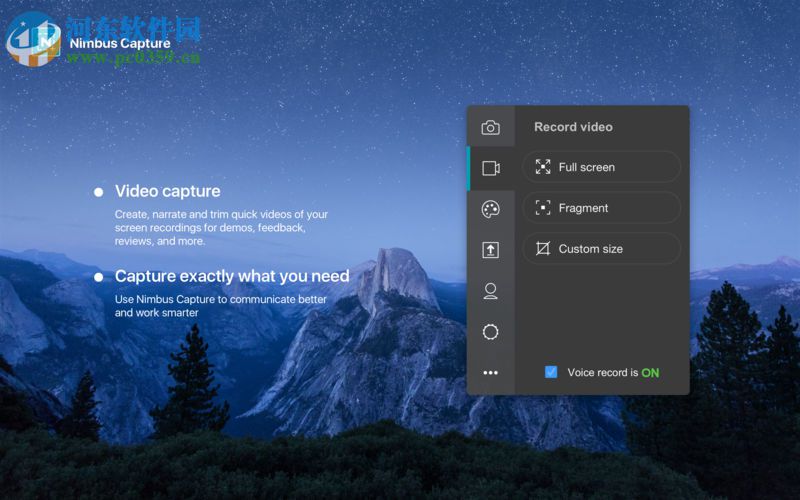
Task: Open the circular settings icon
Action: coord(490,332)
